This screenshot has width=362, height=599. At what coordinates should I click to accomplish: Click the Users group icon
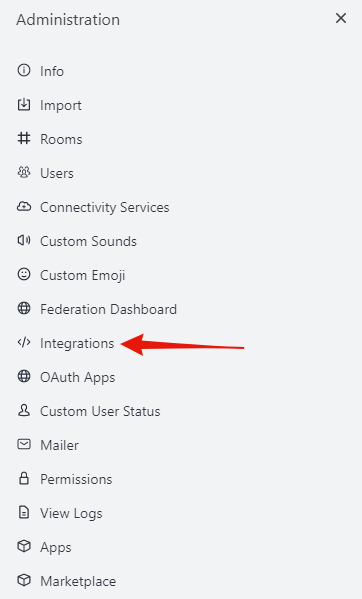[x=24, y=173]
